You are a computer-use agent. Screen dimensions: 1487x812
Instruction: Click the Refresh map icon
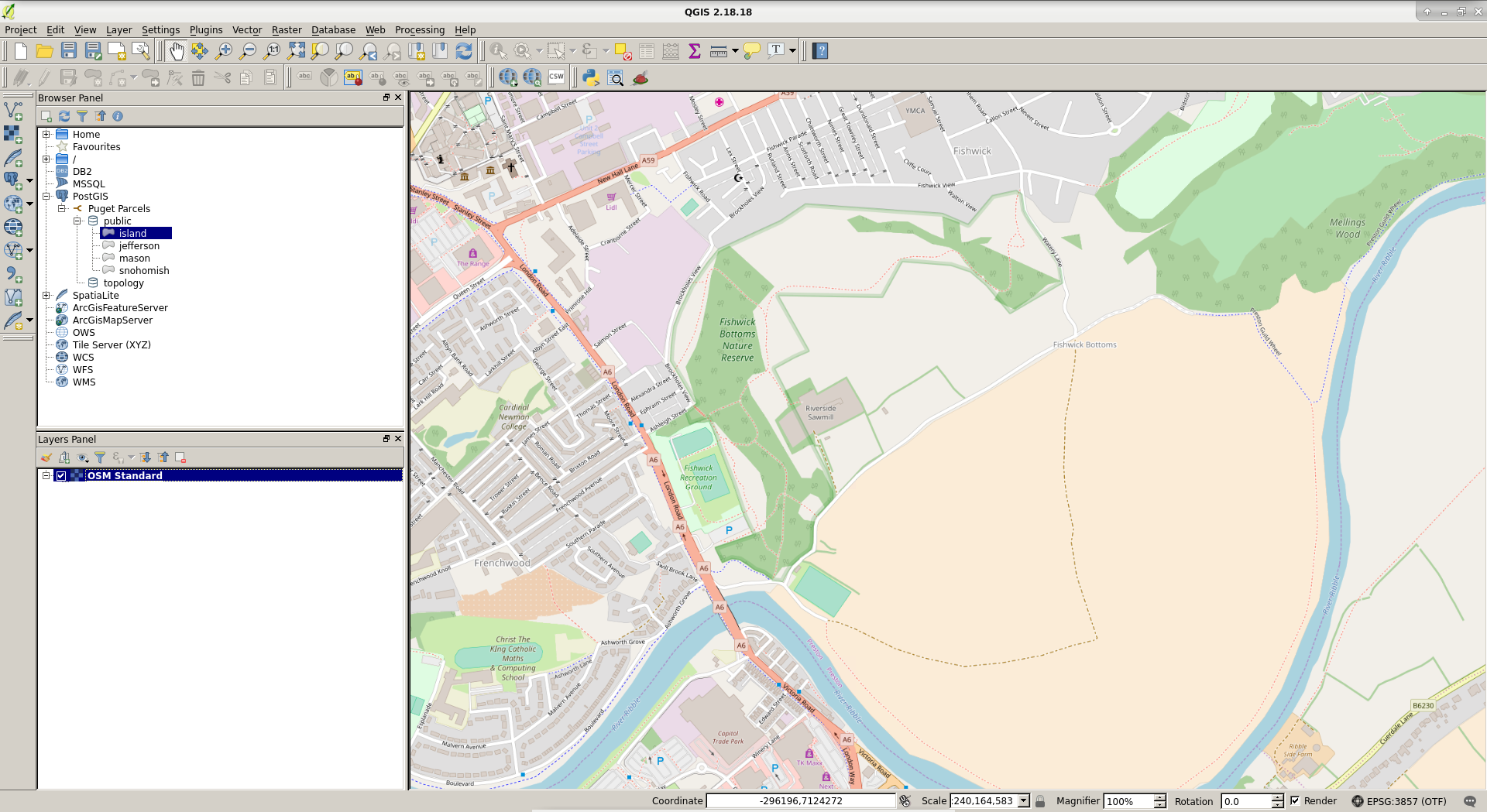coord(464,51)
